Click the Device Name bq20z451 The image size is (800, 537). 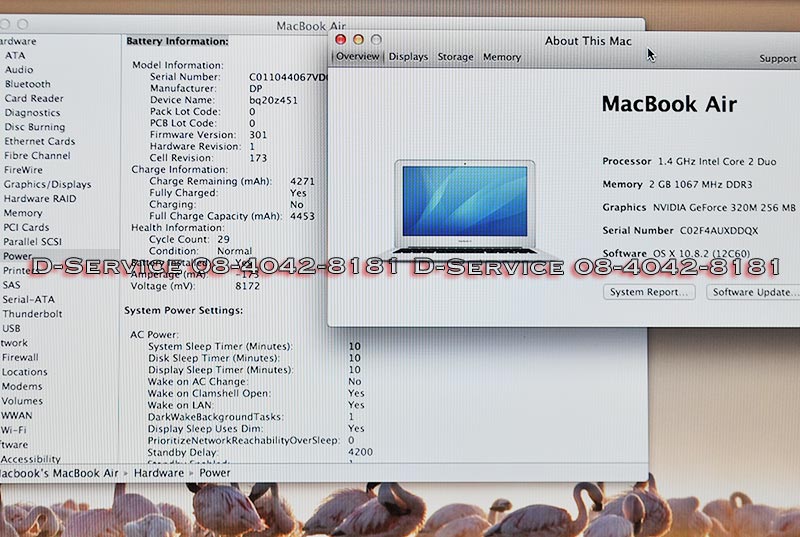273,100
